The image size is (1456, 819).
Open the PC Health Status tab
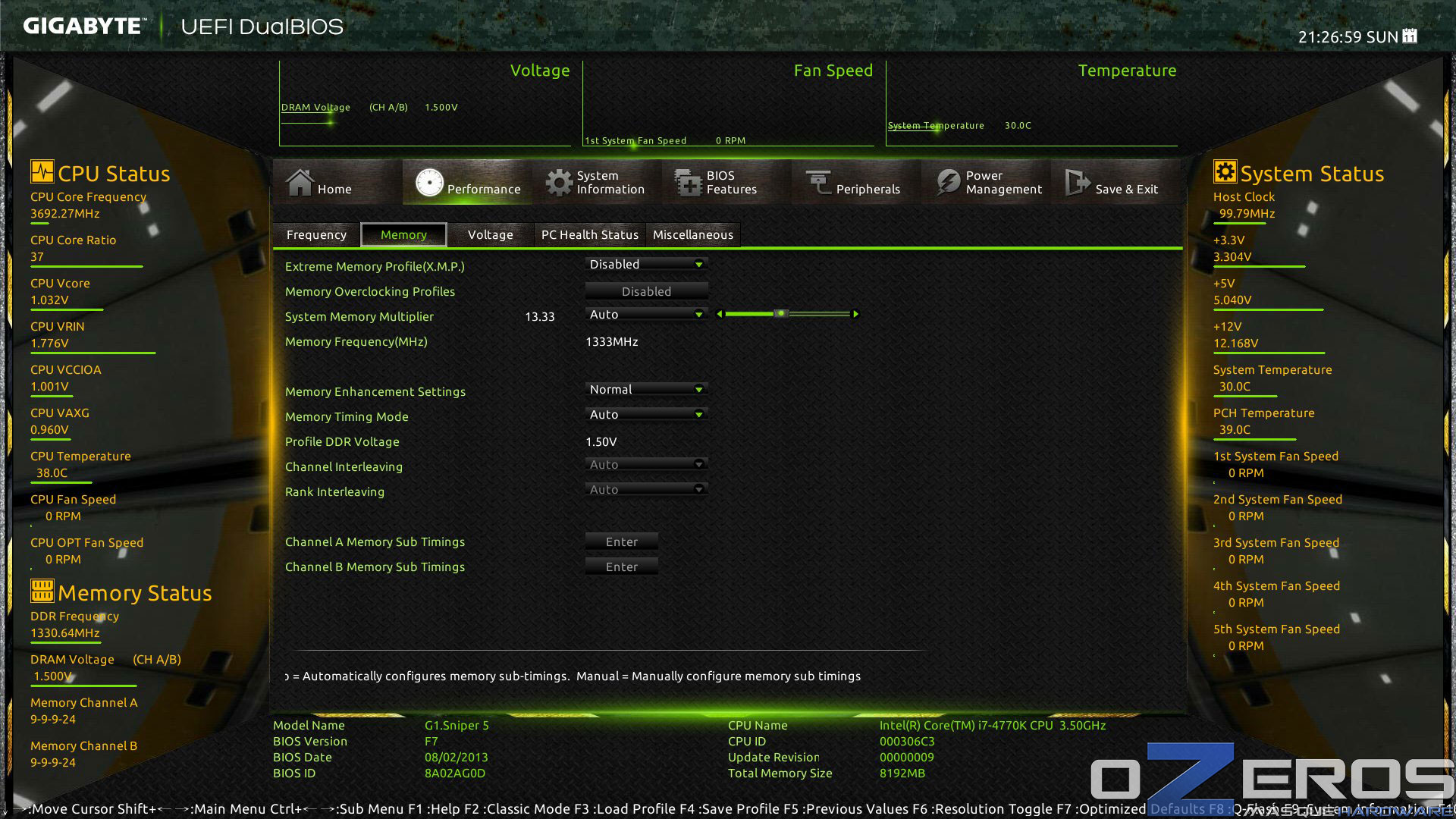click(x=589, y=235)
